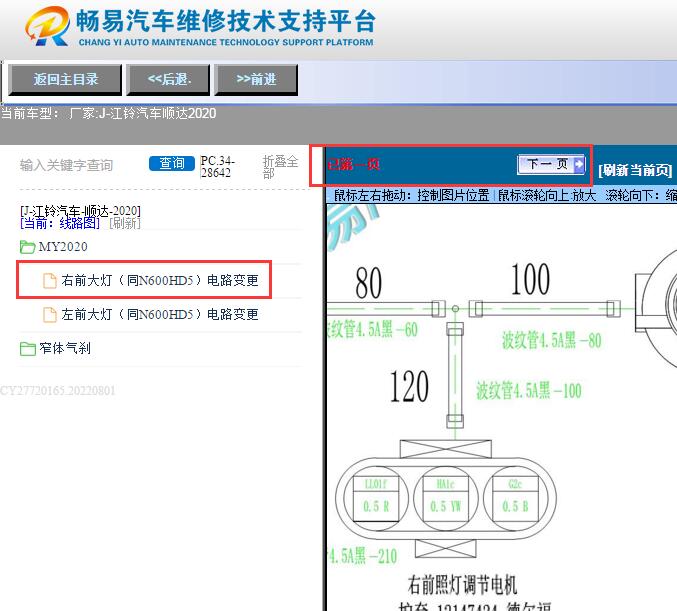Expand the 窄体气刹 folder
677x611 pixels.
click(x=65, y=348)
